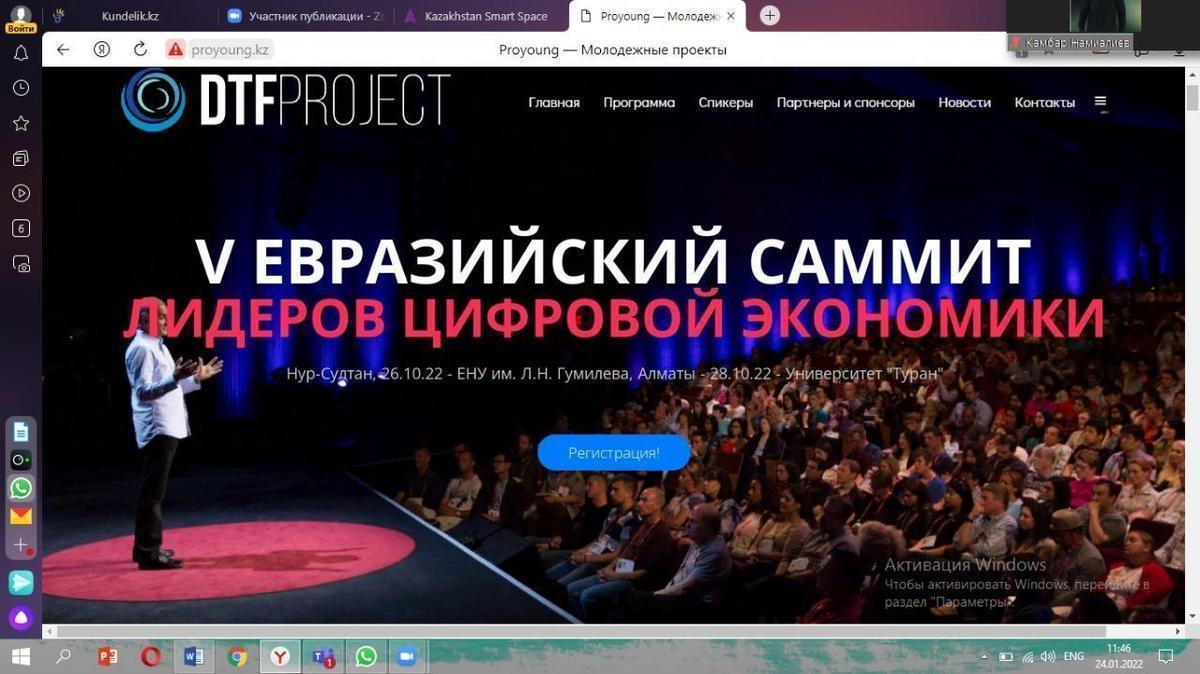Open WhatsApp from the browser sidebar
Screen dimensions: 1200x674
[x=21, y=488]
